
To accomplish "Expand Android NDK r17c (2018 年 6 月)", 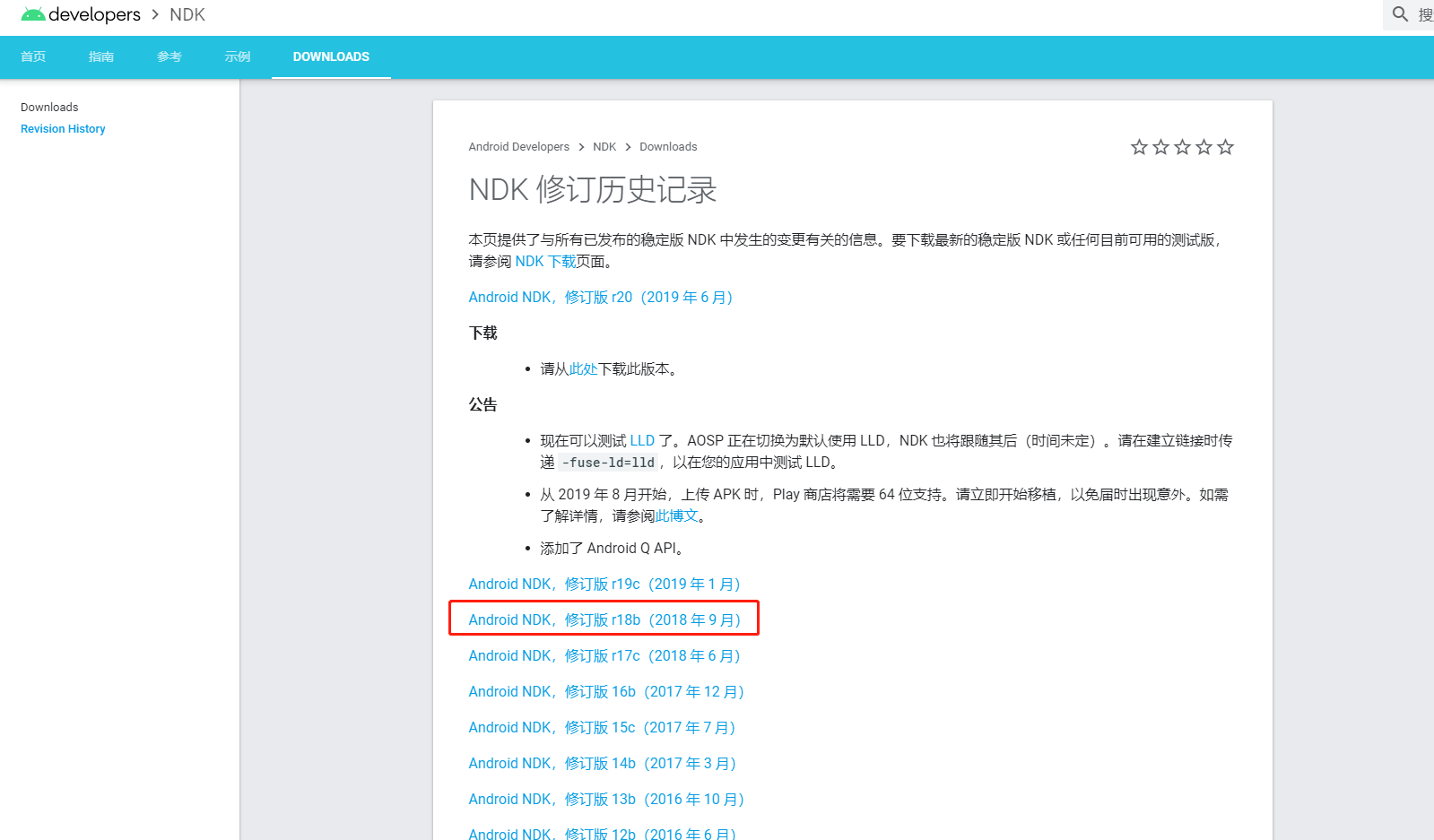I will pyautogui.click(x=604, y=656).
